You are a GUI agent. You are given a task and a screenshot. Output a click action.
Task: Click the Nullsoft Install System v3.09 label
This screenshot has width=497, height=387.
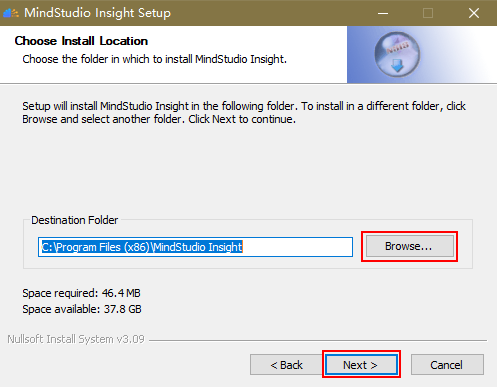76,339
